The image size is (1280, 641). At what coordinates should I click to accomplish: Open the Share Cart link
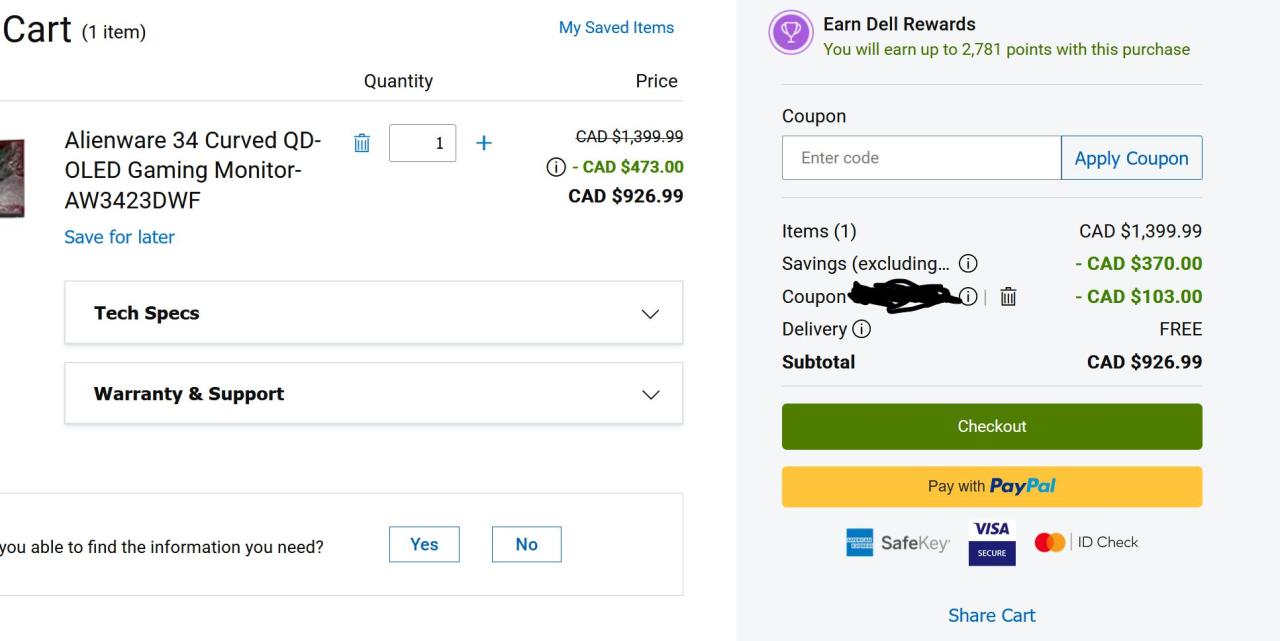(x=992, y=615)
